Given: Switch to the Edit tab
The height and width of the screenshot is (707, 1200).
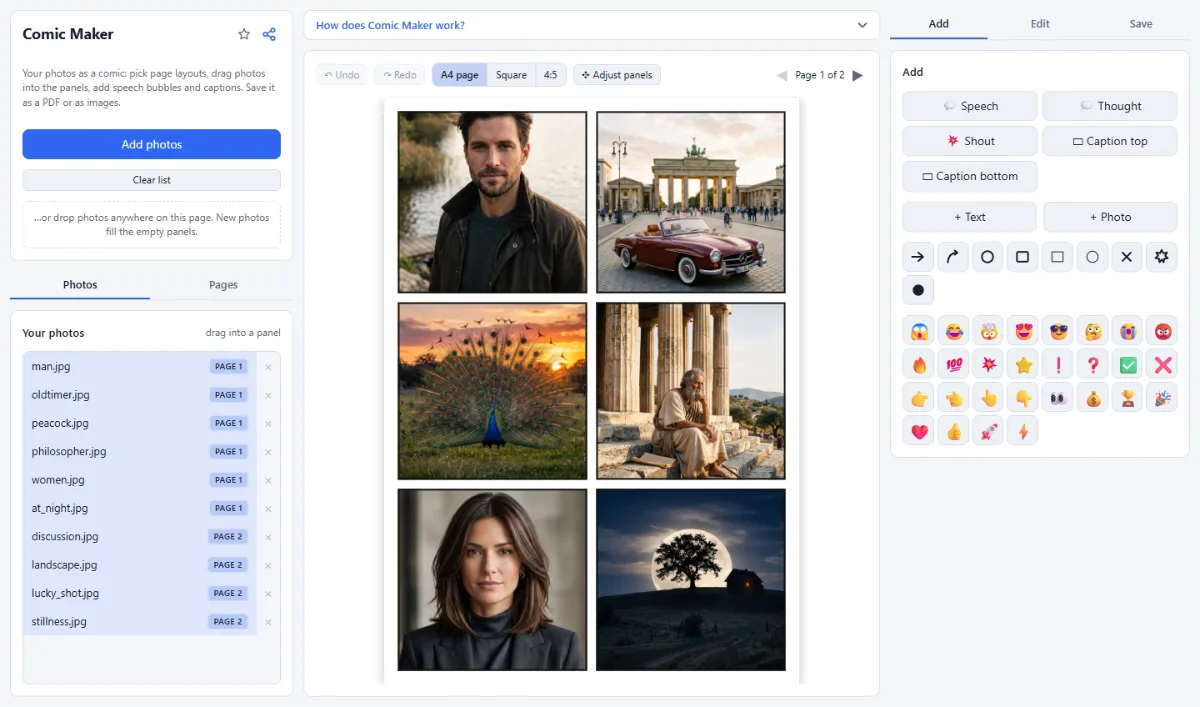Looking at the screenshot, I should (1040, 24).
